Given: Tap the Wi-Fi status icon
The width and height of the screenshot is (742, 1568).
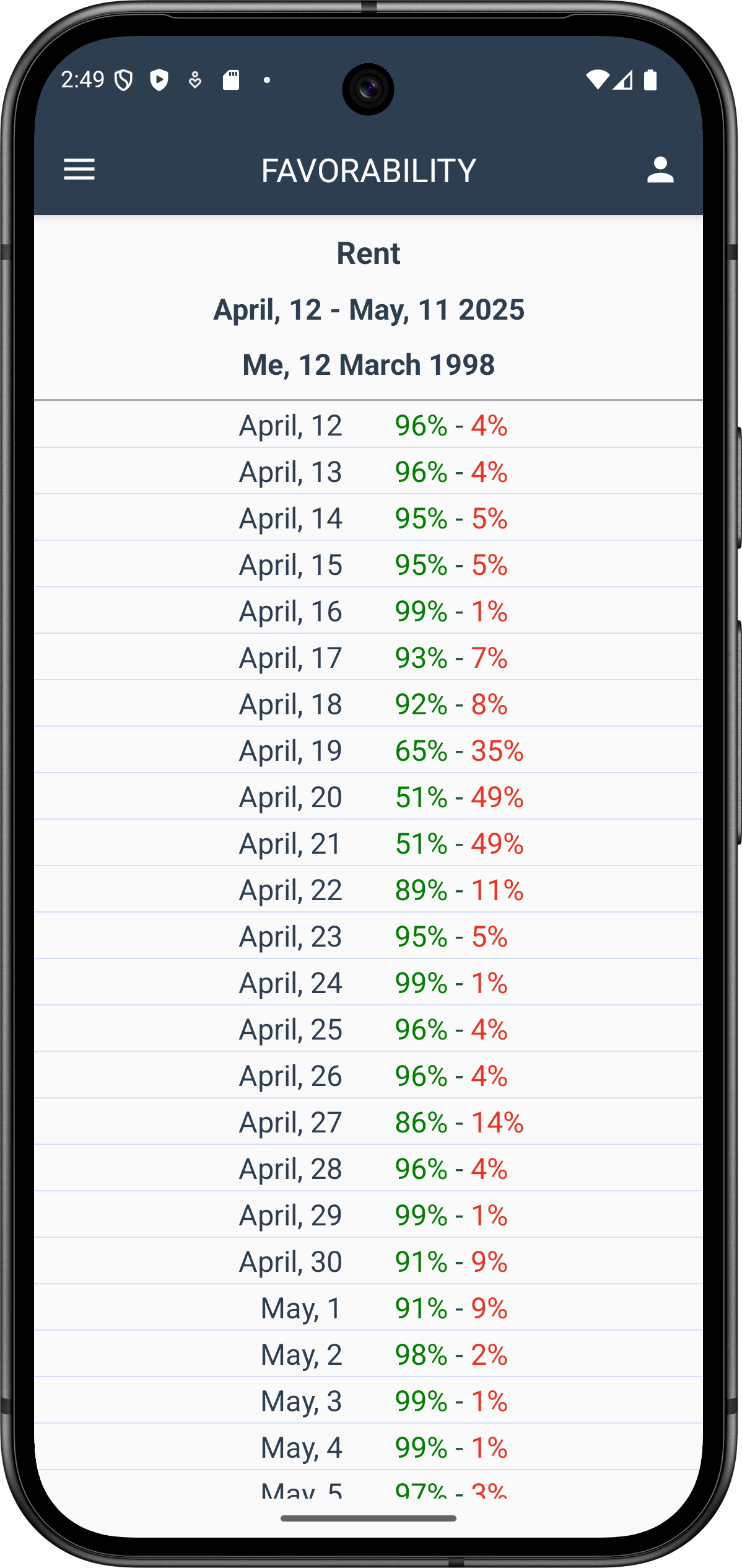Looking at the screenshot, I should [598, 80].
